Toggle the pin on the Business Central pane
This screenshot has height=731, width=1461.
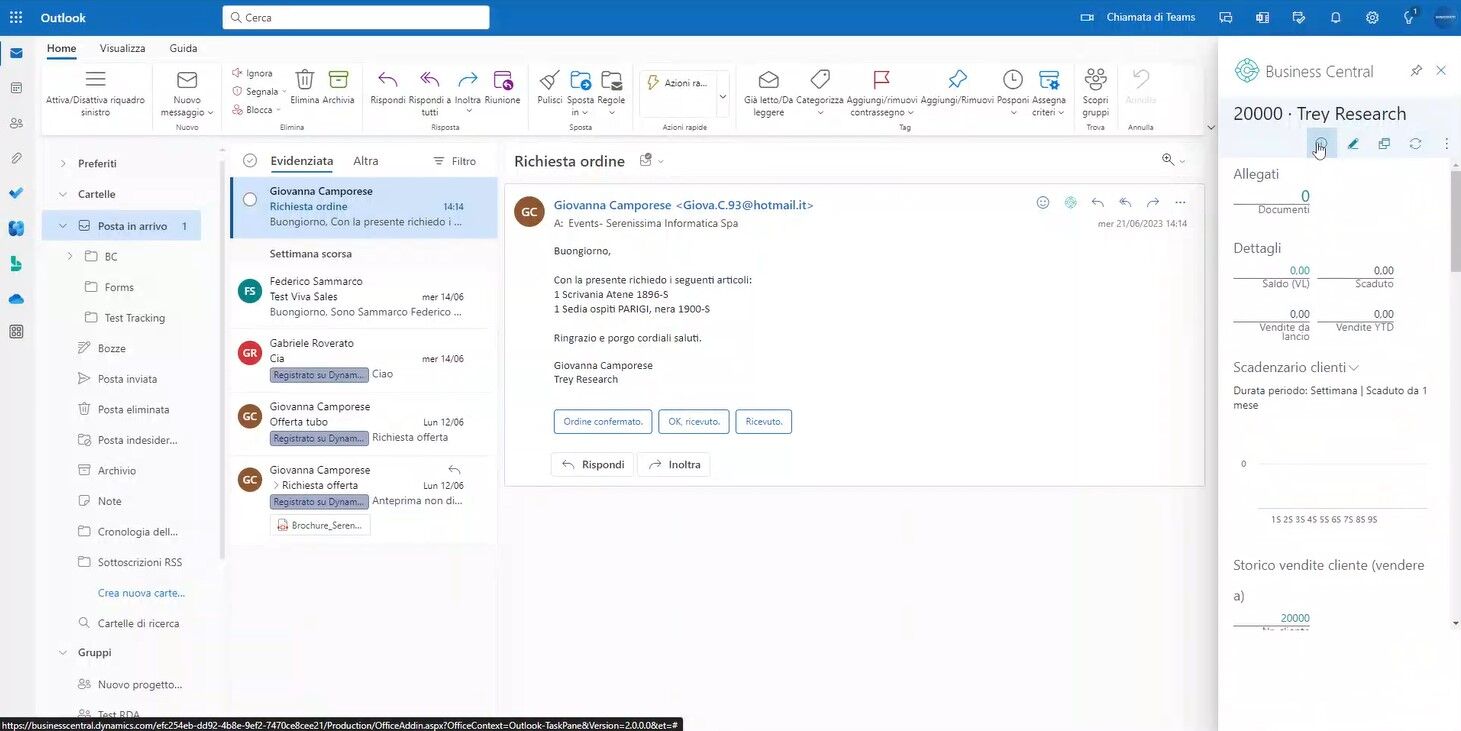(x=1416, y=70)
